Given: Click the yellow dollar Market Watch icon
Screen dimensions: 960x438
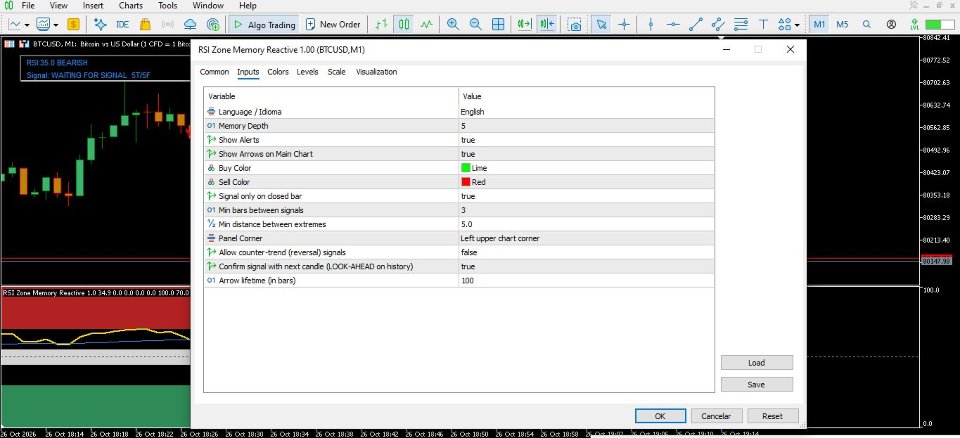Looking at the screenshot, I should click(73, 25).
